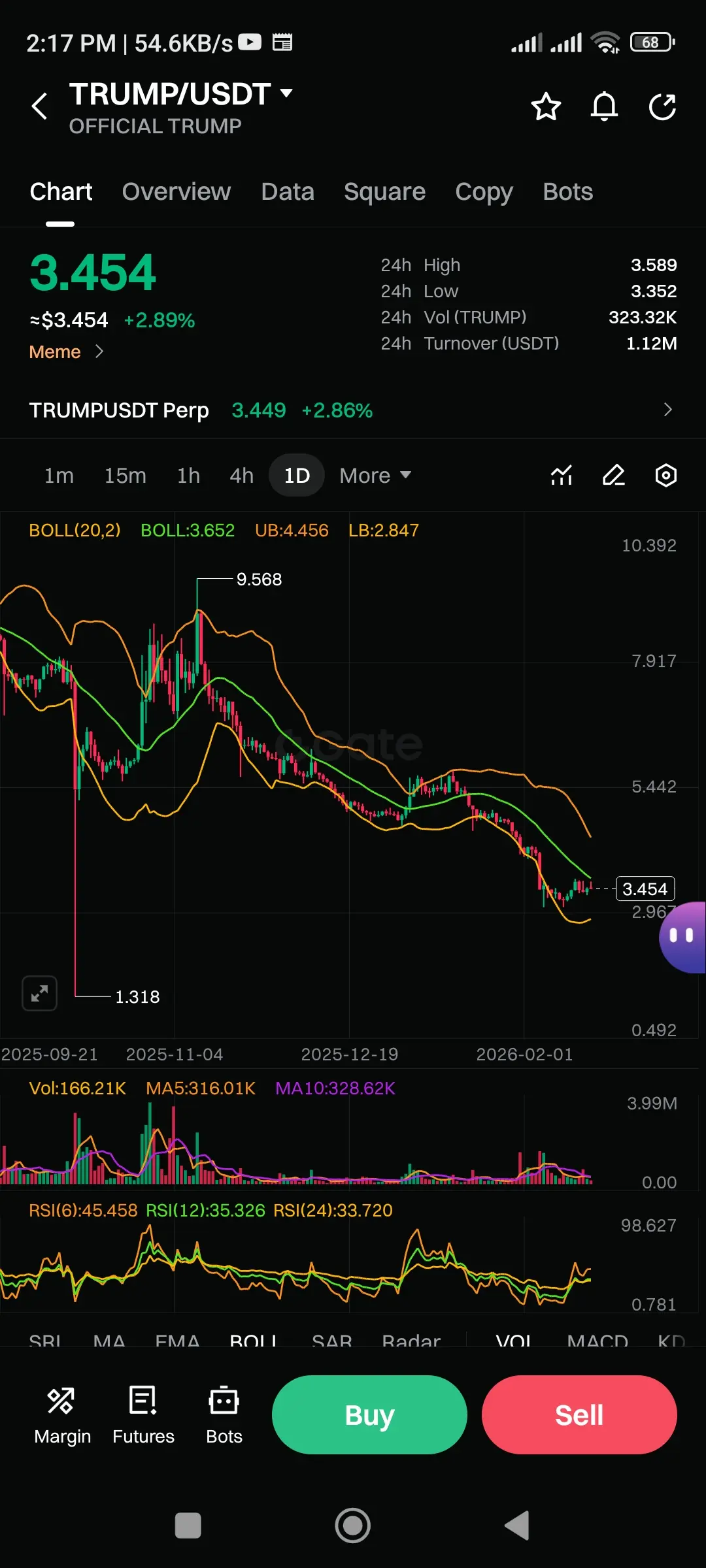Tap the MA10:328.62K label
The image size is (706, 1568).
tap(335, 1088)
